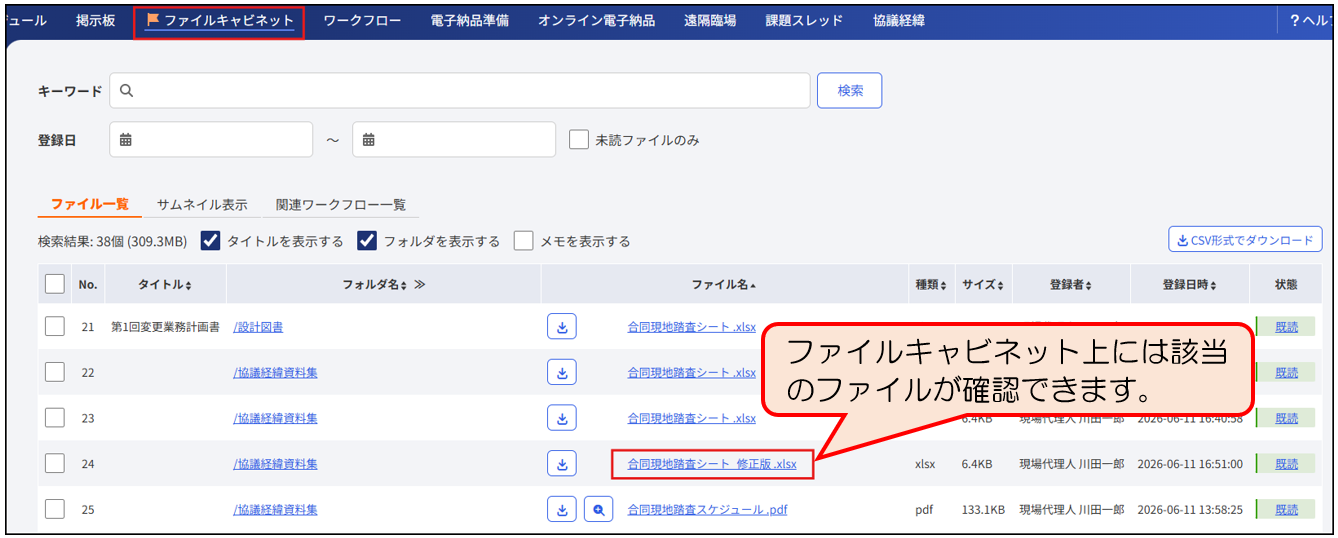Click CSV形式でダウンロード button
Viewport: 1338px width, 538px height.
pyautogui.click(x=1246, y=240)
